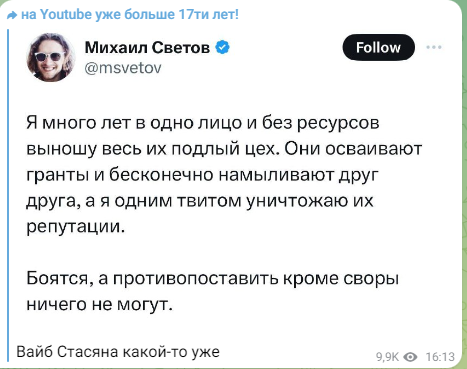Click the blue vertical forwarded-quote bar
Screen dimensions: 467x369
8,195
